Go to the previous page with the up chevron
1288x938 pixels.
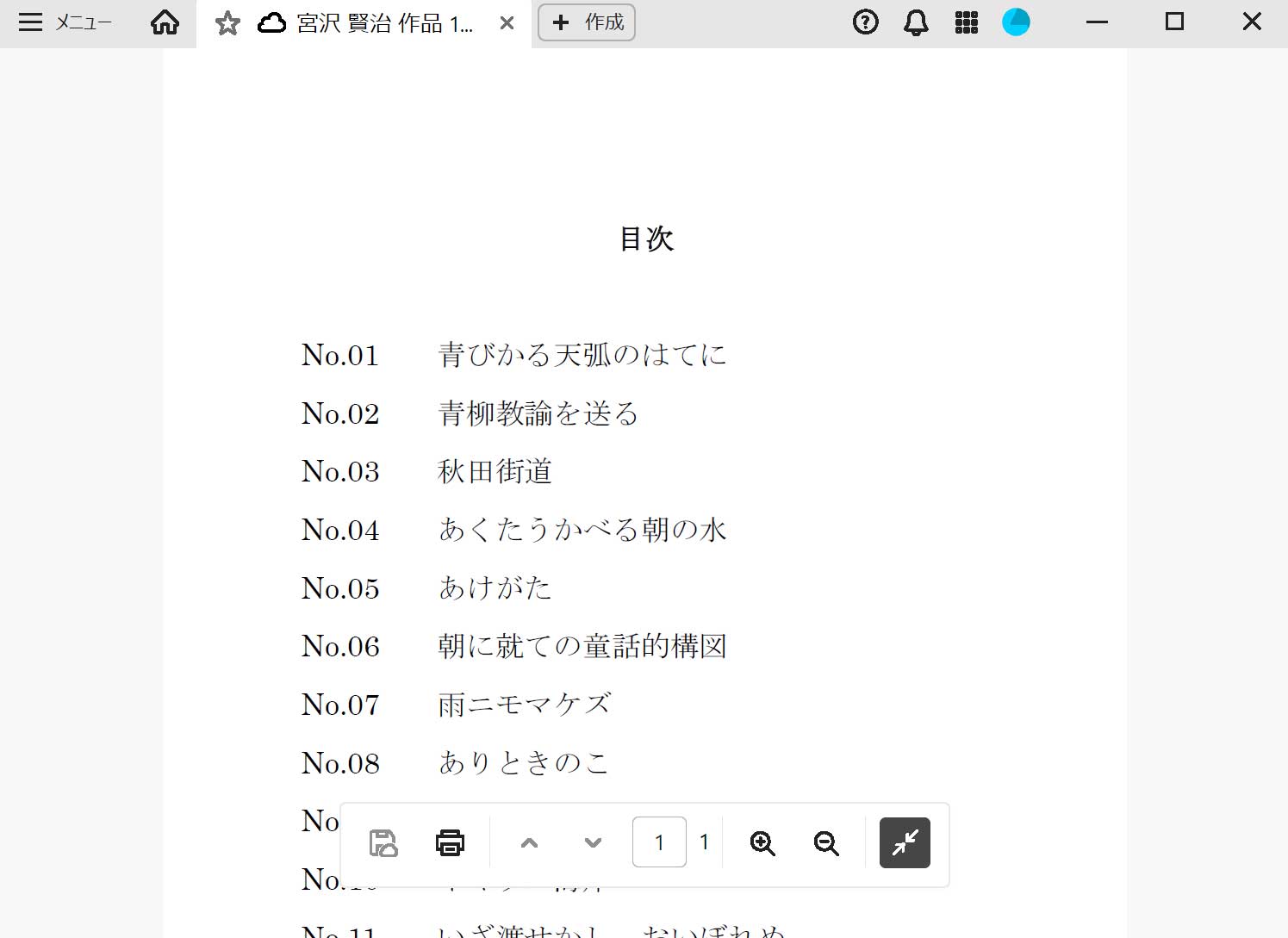pos(529,843)
